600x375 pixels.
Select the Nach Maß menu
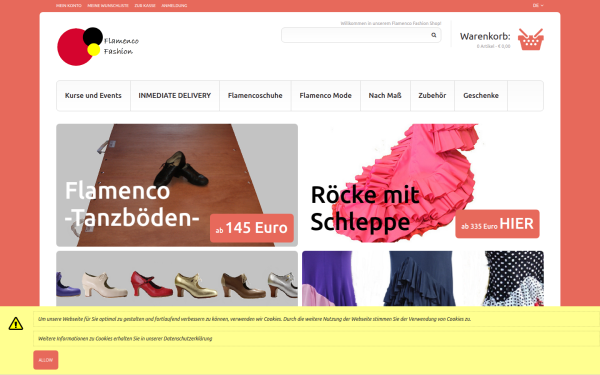[x=385, y=96]
